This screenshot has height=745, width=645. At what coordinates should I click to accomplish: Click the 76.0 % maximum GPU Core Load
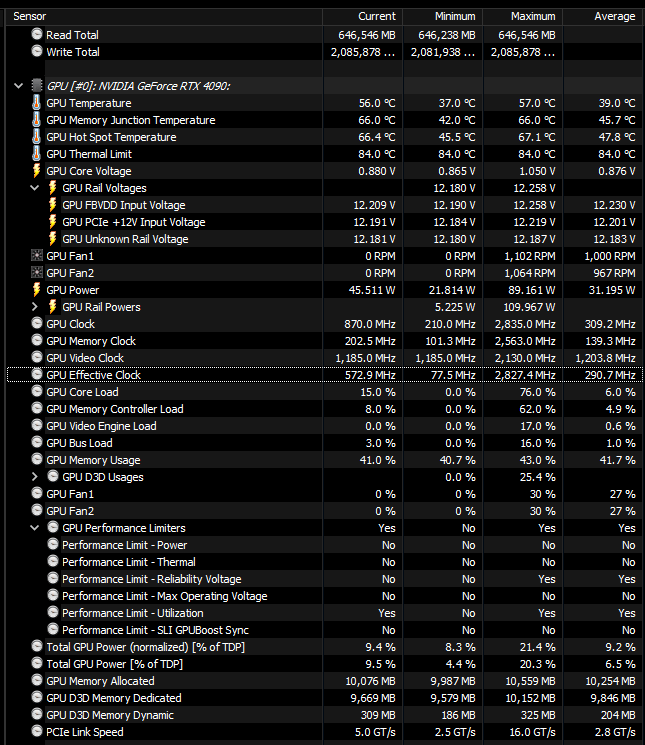(537, 392)
